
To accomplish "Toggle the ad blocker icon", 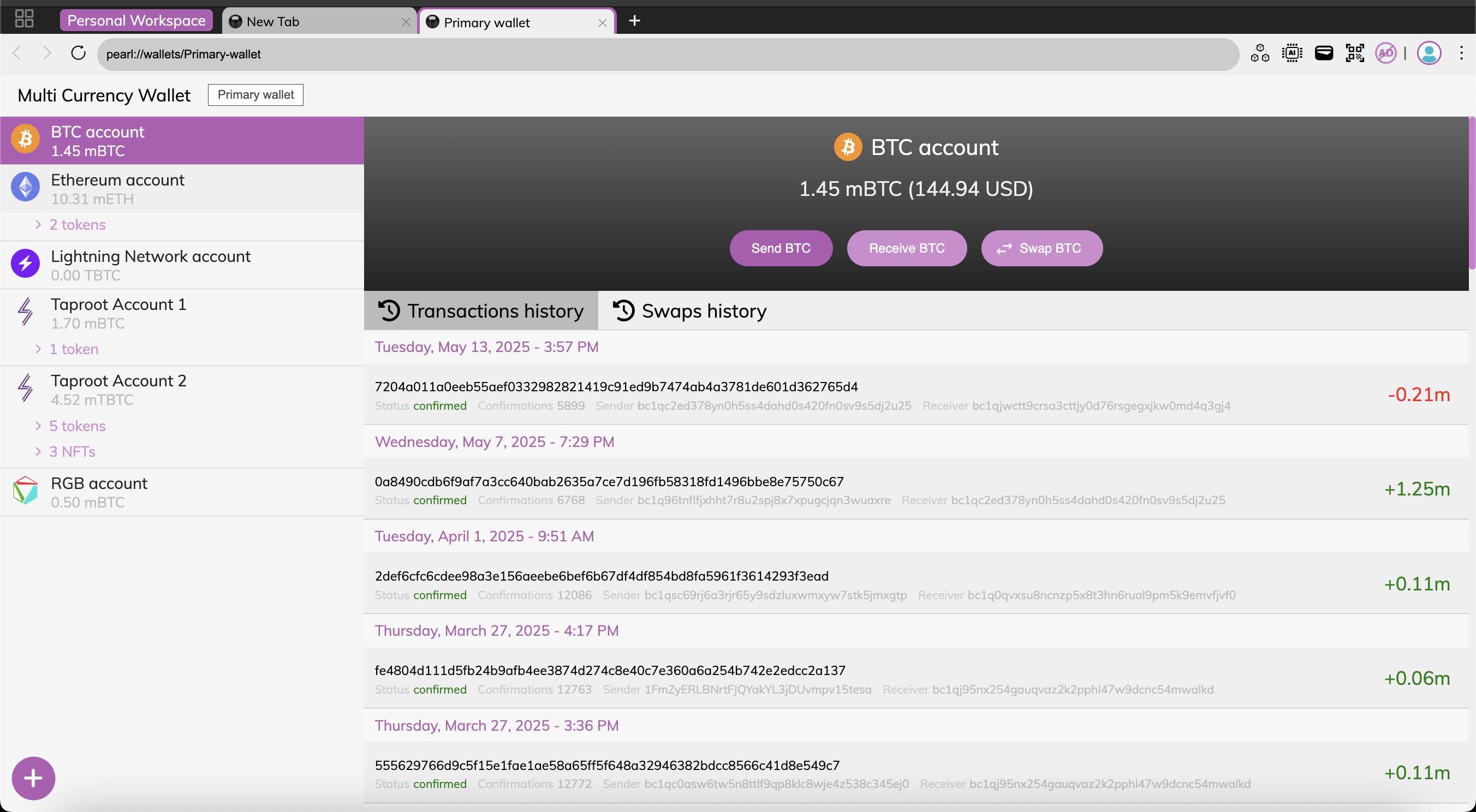I will pos(1385,54).
